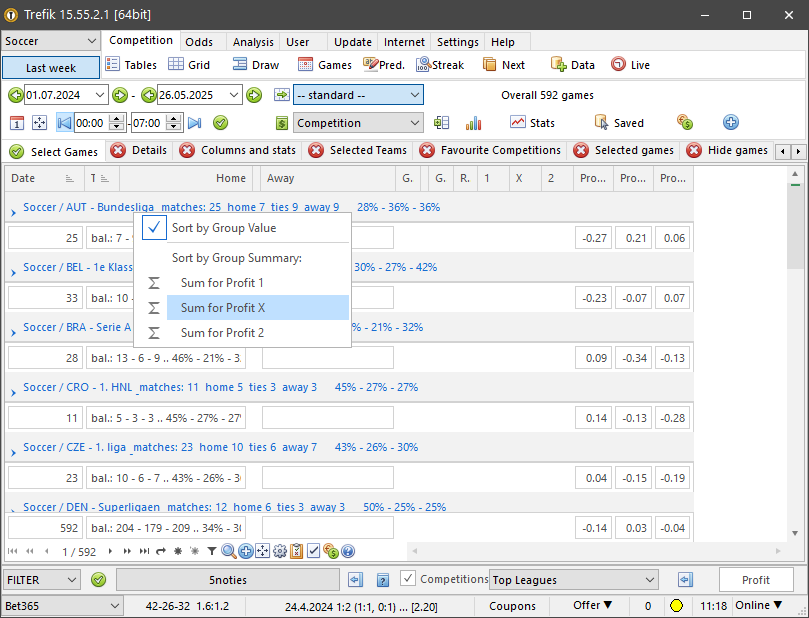809x618 pixels.
Task: Expand the Bet365 bookmaker dropdown
Action: (x=62, y=605)
